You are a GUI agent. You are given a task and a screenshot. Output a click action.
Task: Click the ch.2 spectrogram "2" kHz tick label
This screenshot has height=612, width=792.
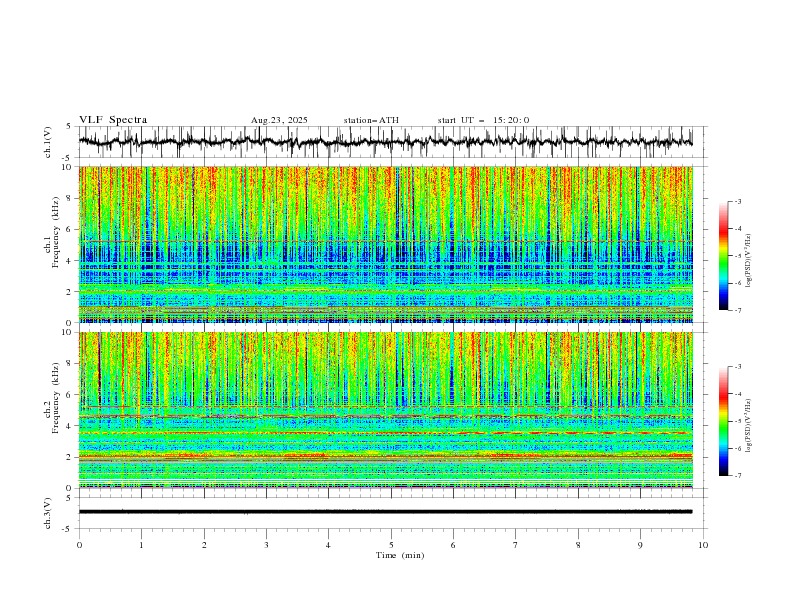pos(70,457)
